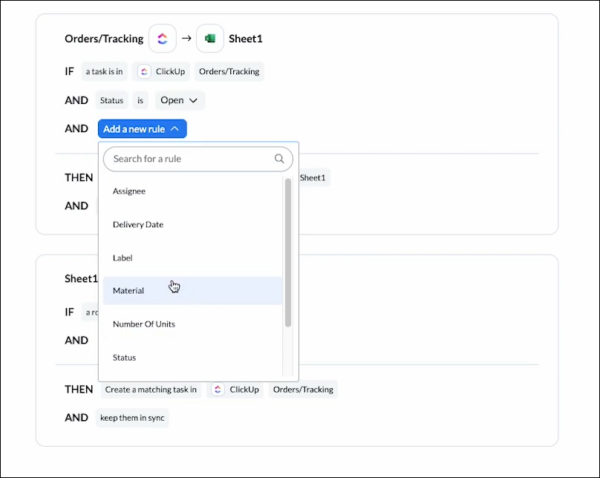Click the ClickUp logo in top card header
600x478 pixels.
point(162,39)
